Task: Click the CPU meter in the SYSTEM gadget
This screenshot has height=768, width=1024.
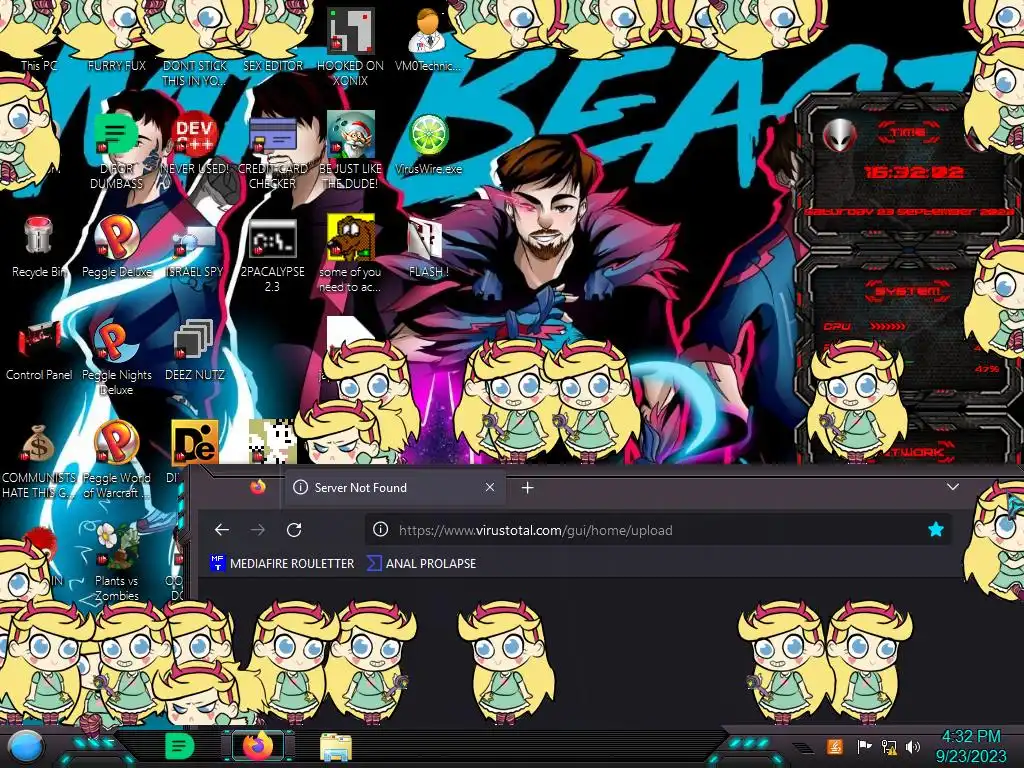Action: 863,326
